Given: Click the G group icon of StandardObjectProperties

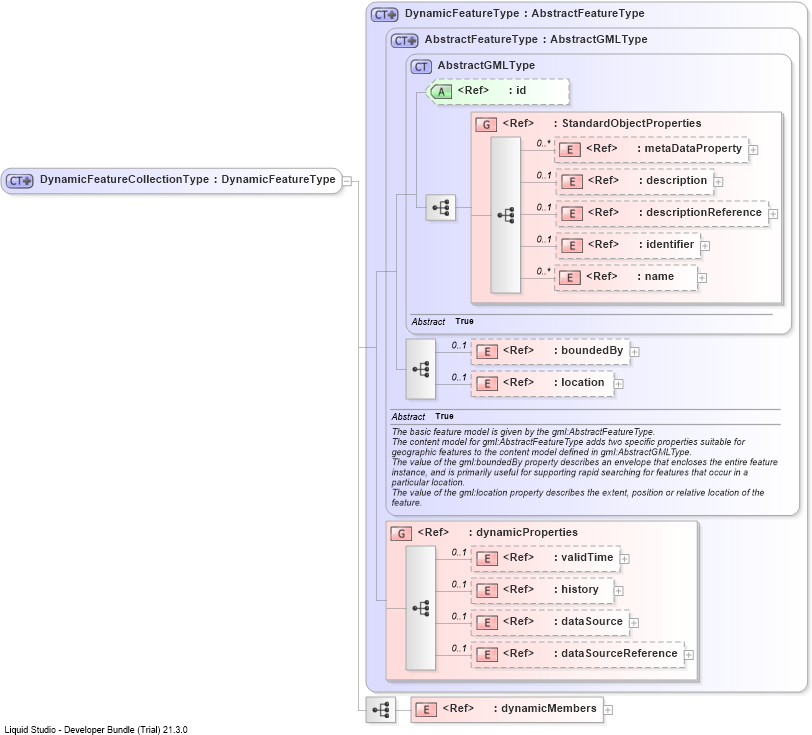Looking at the screenshot, I should [x=486, y=124].
